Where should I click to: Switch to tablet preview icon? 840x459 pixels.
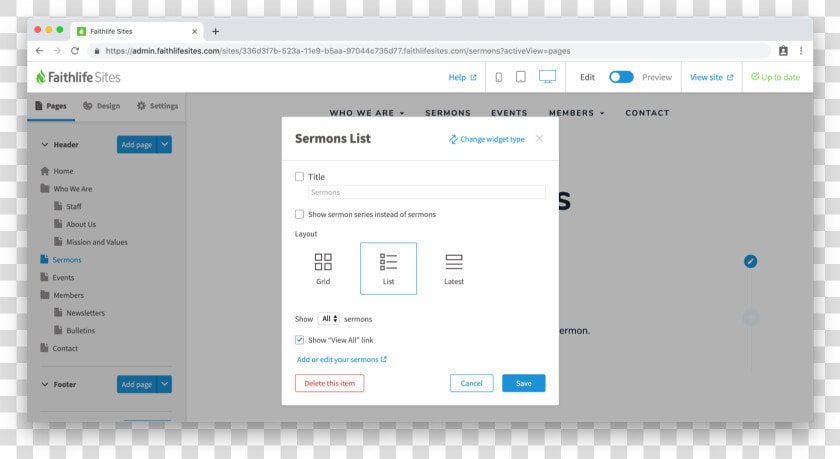click(x=521, y=77)
